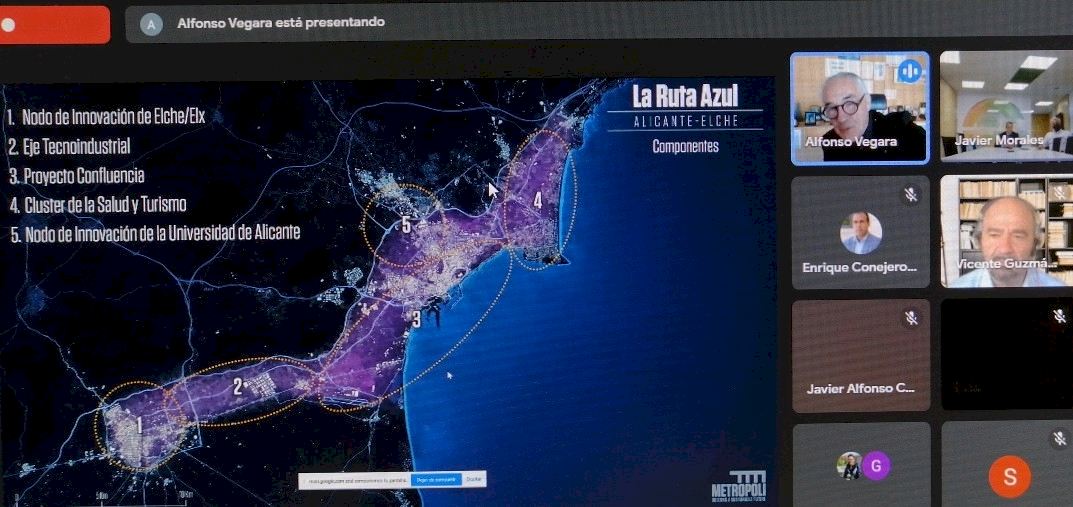
Task: Click the purple 'G' participant avatar
Action: point(876,466)
